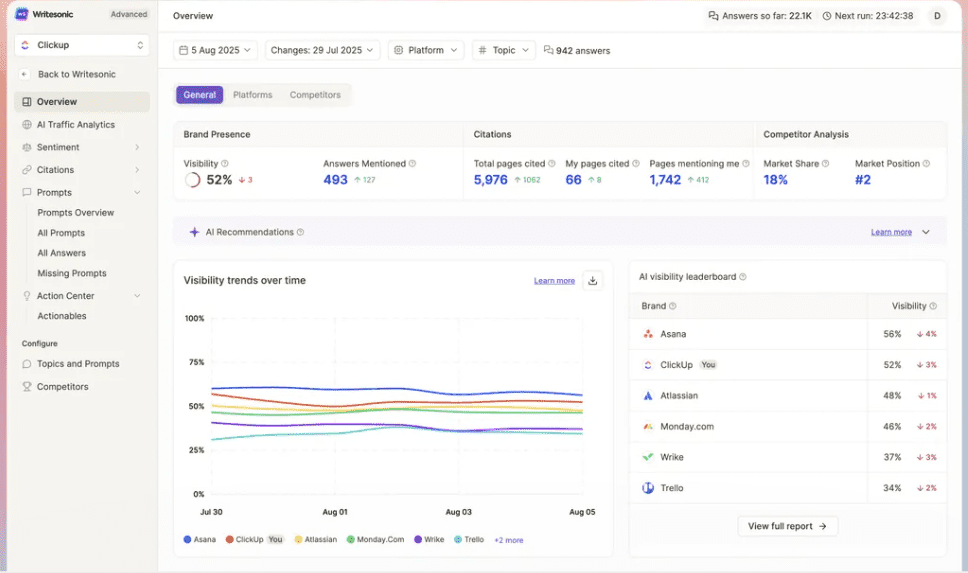Click the AI Traffic Analytics sidebar icon
This screenshot has height=573, width=968.
27,125
